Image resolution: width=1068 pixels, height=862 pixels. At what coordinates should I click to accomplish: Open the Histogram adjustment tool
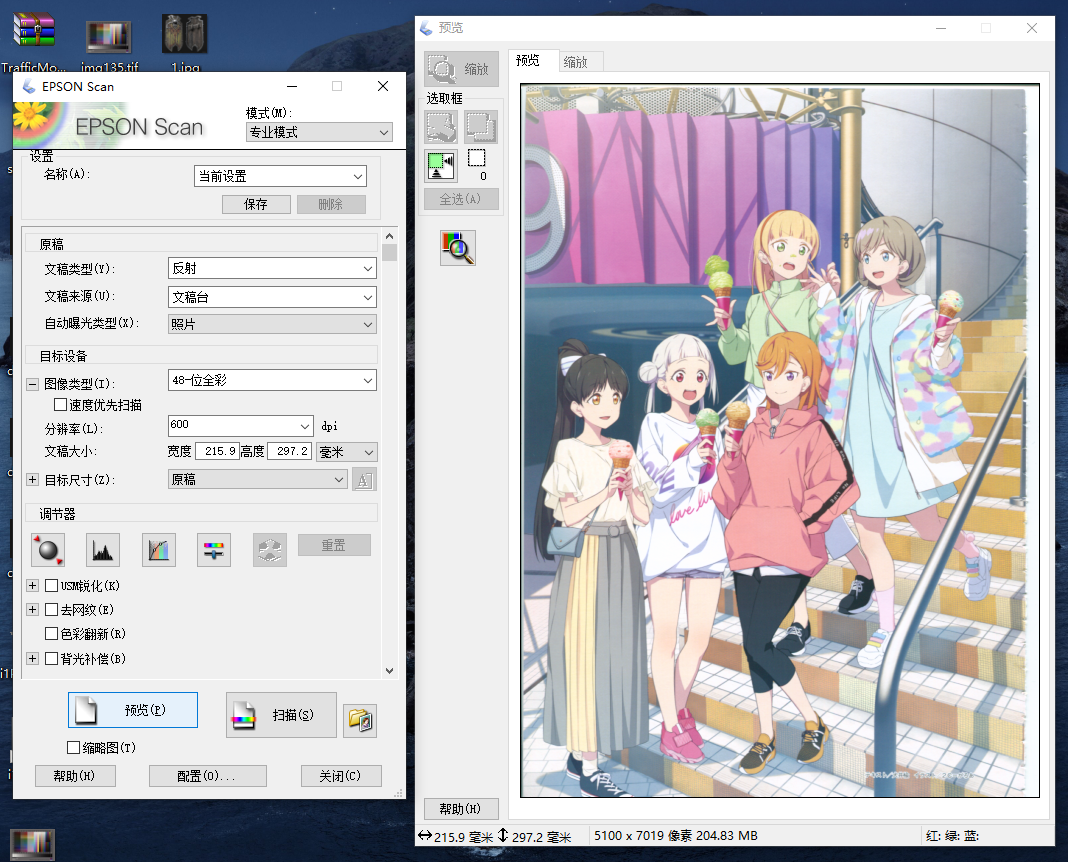[x=103, y=549]
